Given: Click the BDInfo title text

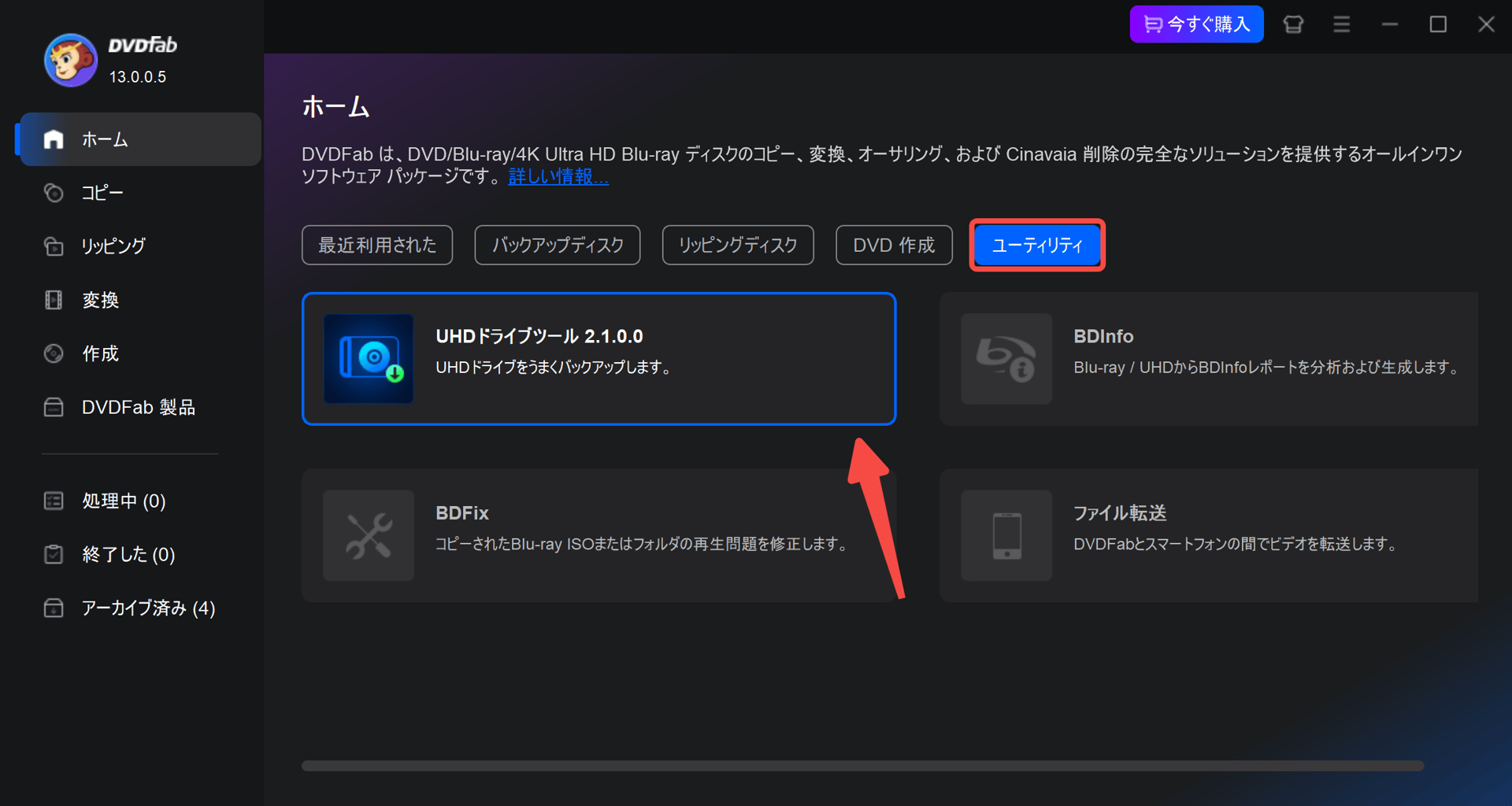Looking at the screenshot, I should pos(1103,337).
